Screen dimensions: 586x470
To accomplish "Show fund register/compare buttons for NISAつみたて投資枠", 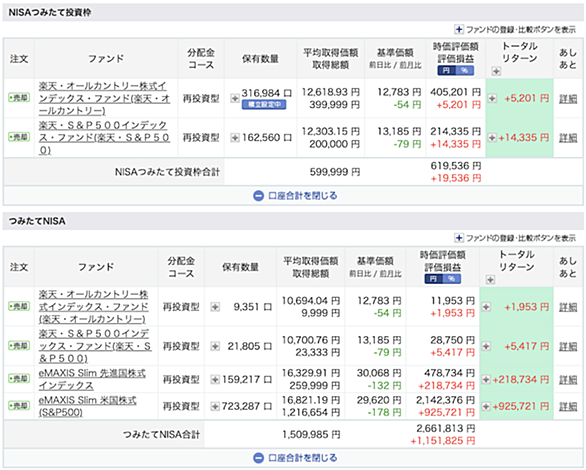I will tap(515, 29).
